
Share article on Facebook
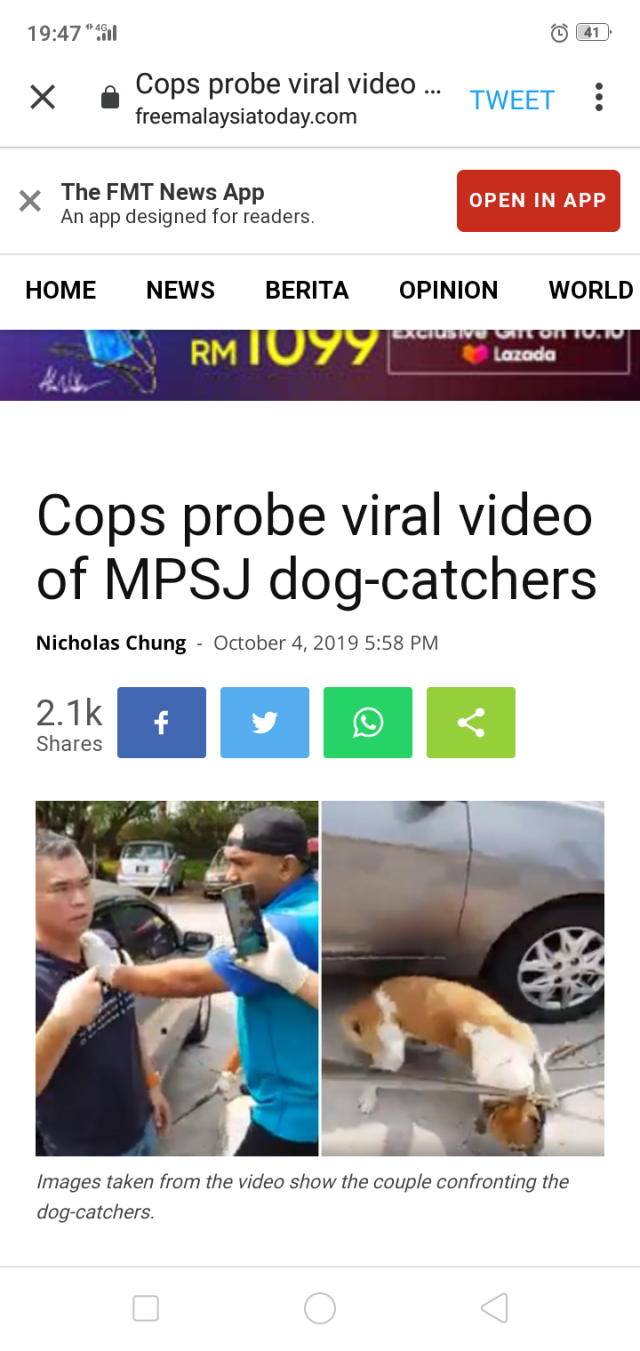point(162,722)
